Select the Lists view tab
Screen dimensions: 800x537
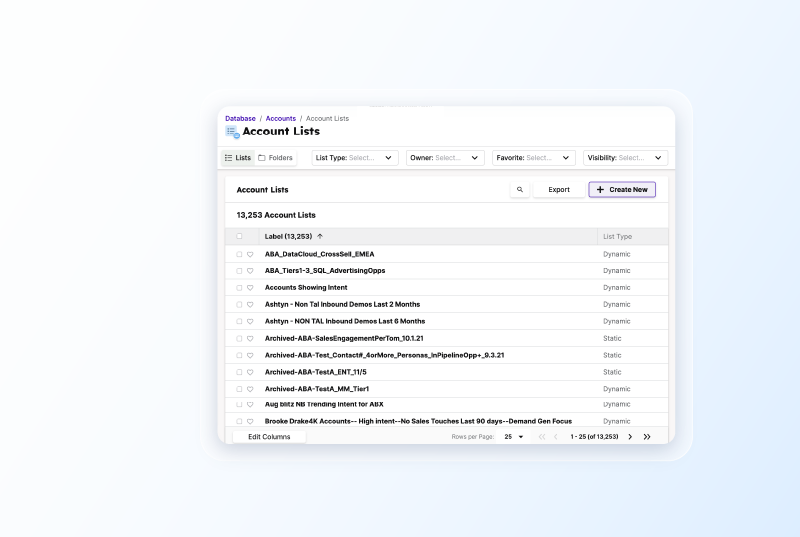click(x=238, y=158)
